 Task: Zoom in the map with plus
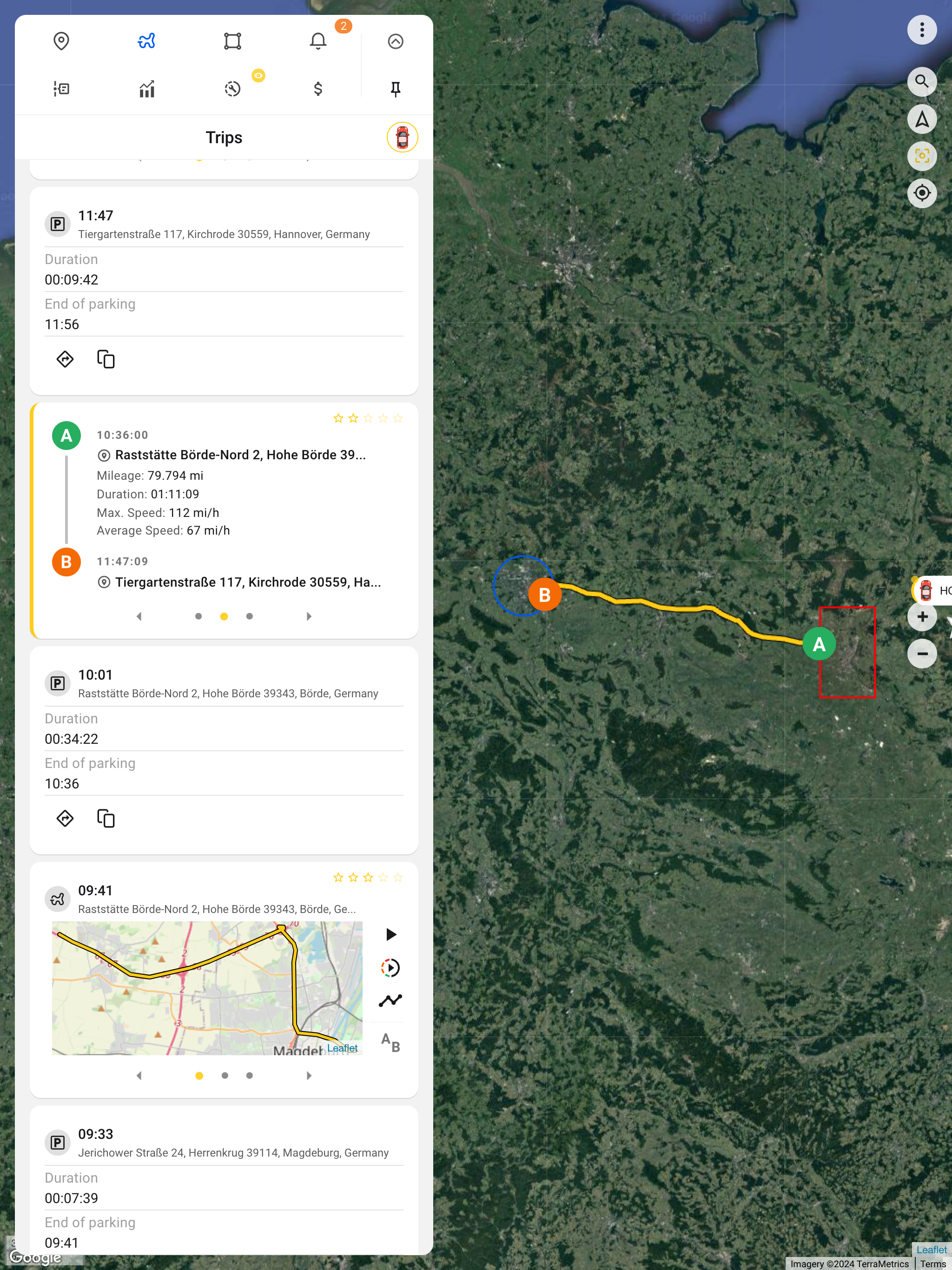coord(922,617)
